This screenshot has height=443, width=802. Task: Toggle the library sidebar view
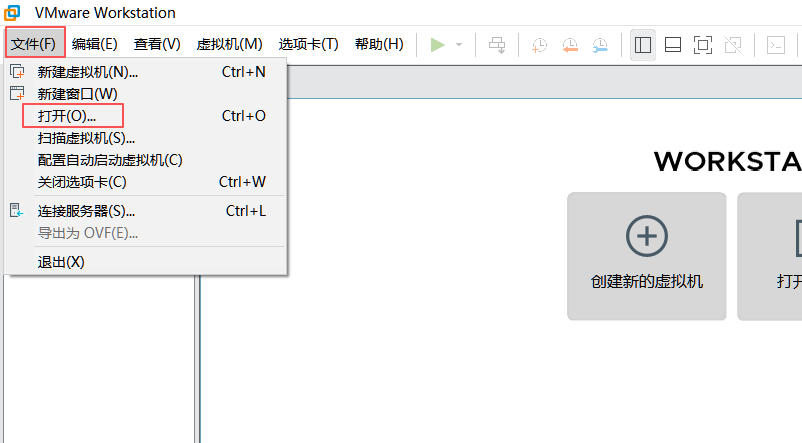[x=643, y=45]
